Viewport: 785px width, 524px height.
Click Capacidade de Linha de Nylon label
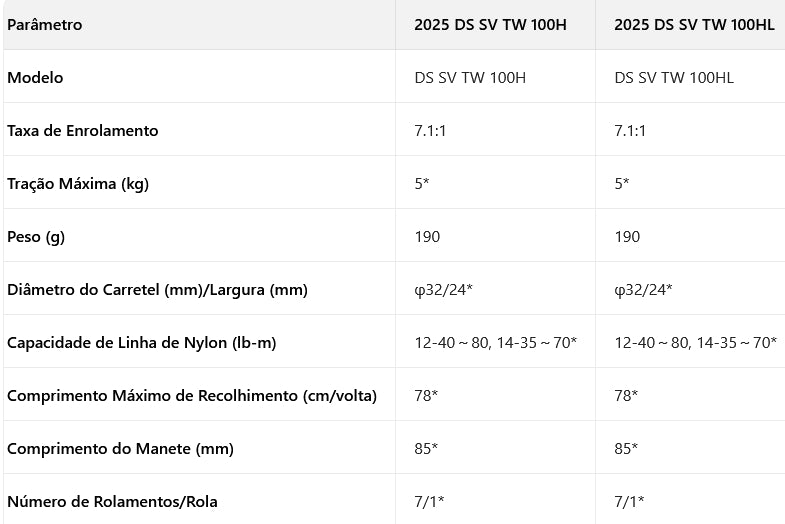pos(141,342)
